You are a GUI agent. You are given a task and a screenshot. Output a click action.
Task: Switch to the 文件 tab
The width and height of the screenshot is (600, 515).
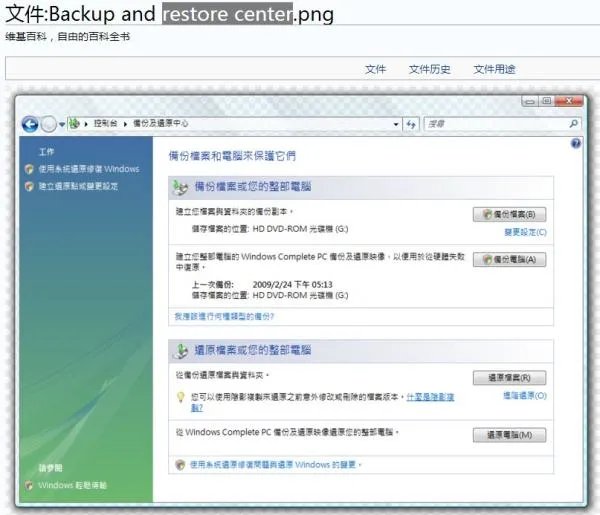point(375,69)
